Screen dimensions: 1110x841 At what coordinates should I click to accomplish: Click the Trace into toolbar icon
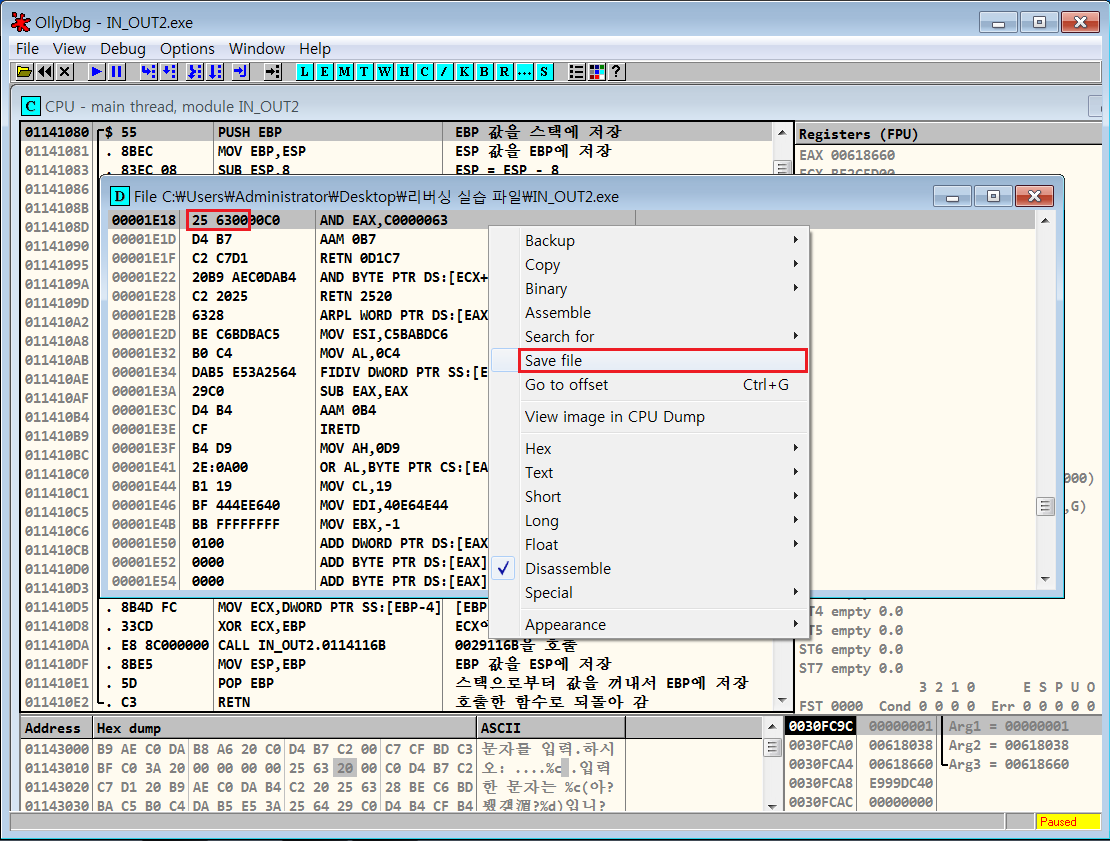(x=195, y=71)
